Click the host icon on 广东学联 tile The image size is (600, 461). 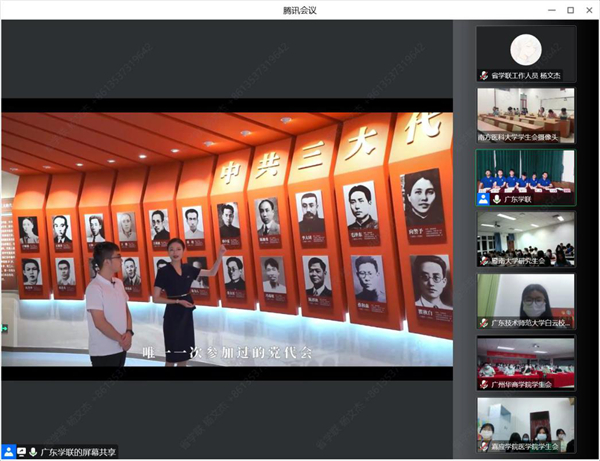[x=483, y=199]
